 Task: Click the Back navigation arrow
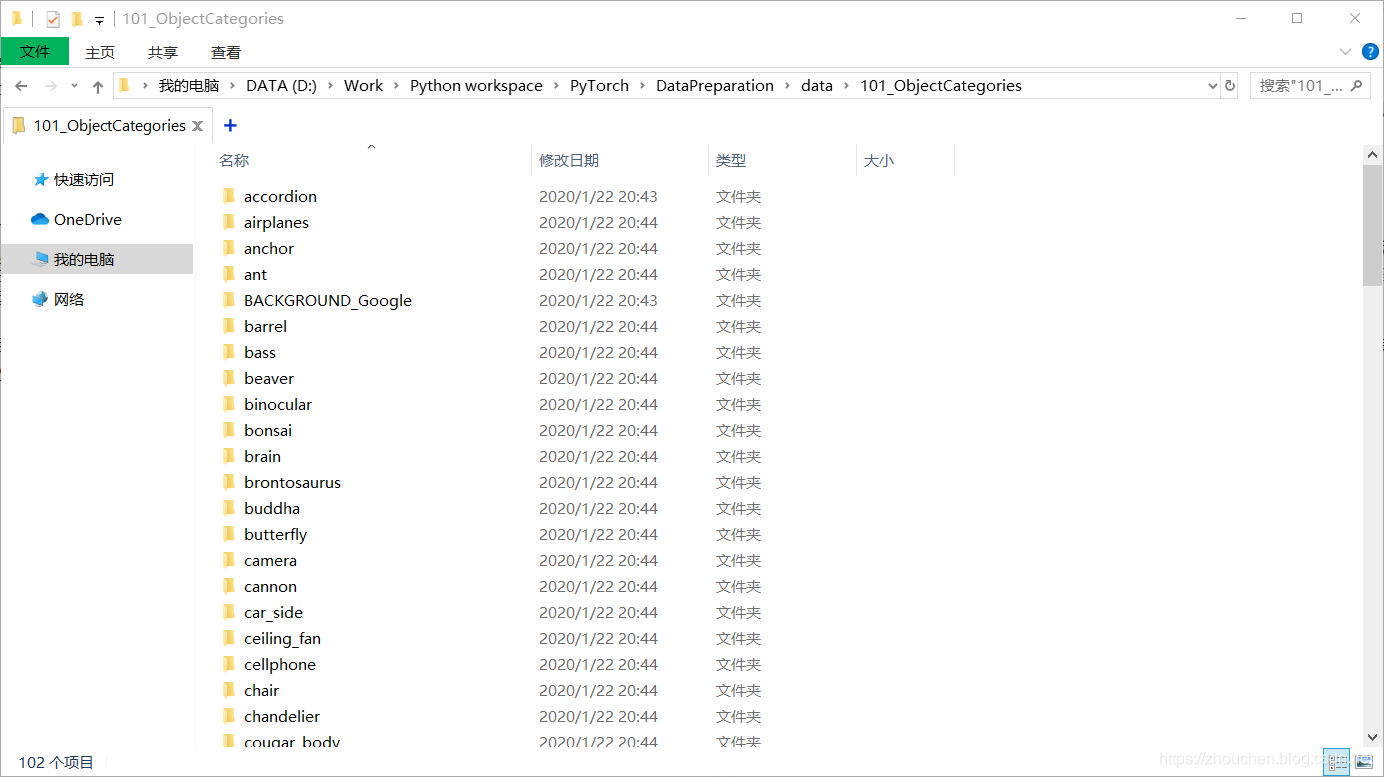coord(21,86)
